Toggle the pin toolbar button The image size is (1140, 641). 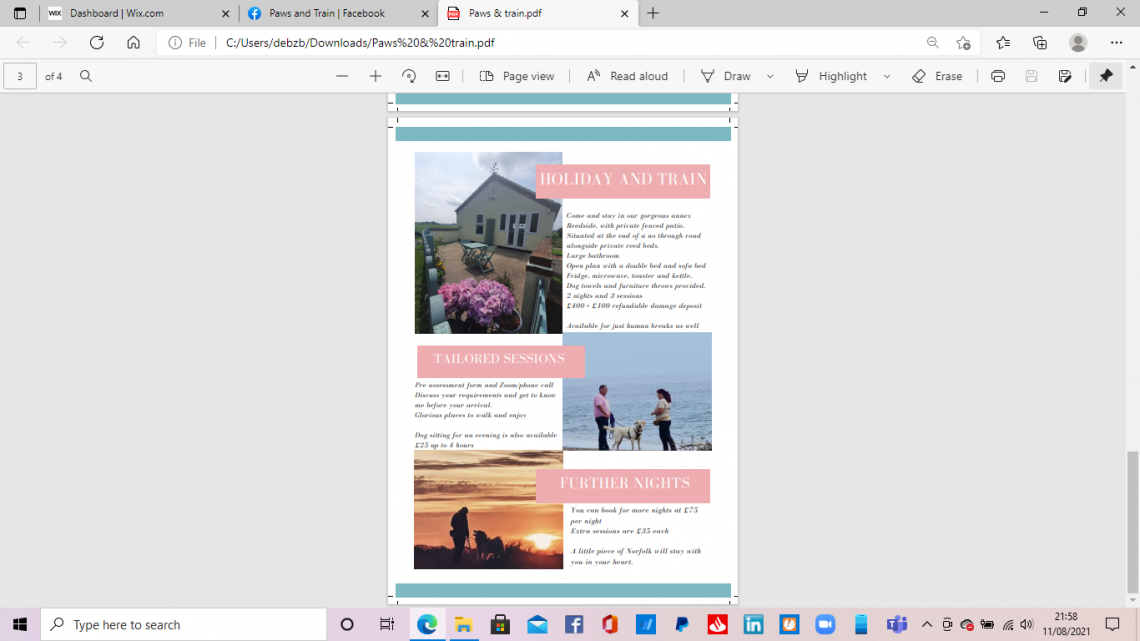pos(1105,76)
